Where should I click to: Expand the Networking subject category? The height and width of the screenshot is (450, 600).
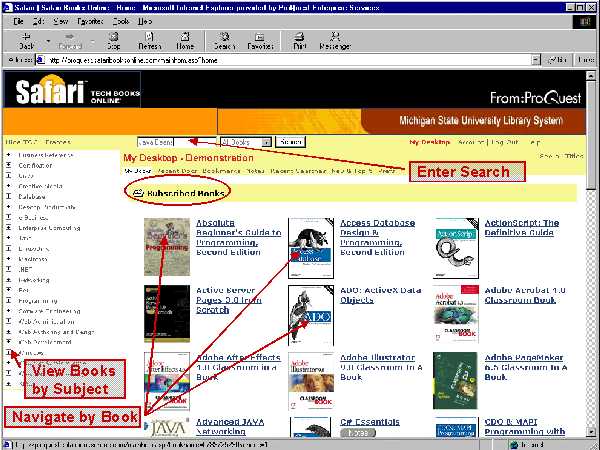9,280
